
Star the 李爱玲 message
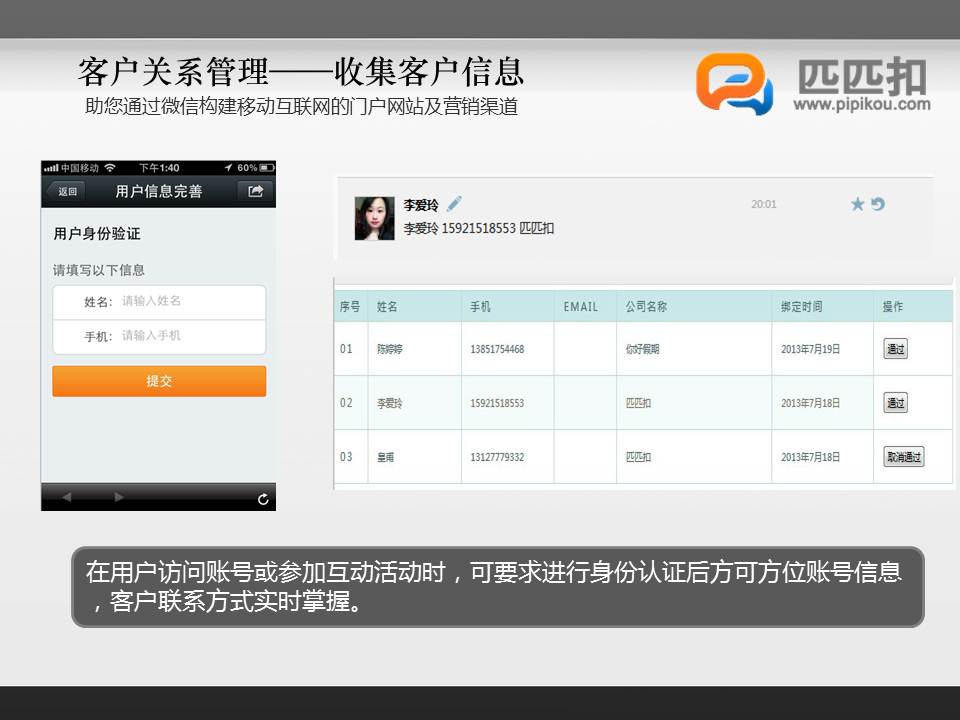pos(857,205)
